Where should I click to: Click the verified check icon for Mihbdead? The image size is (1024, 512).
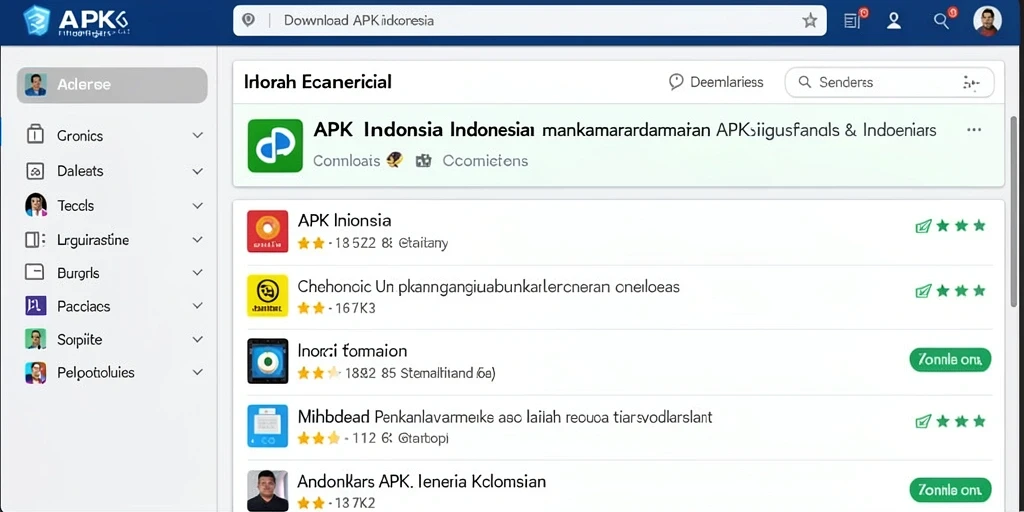coord(923,421)
